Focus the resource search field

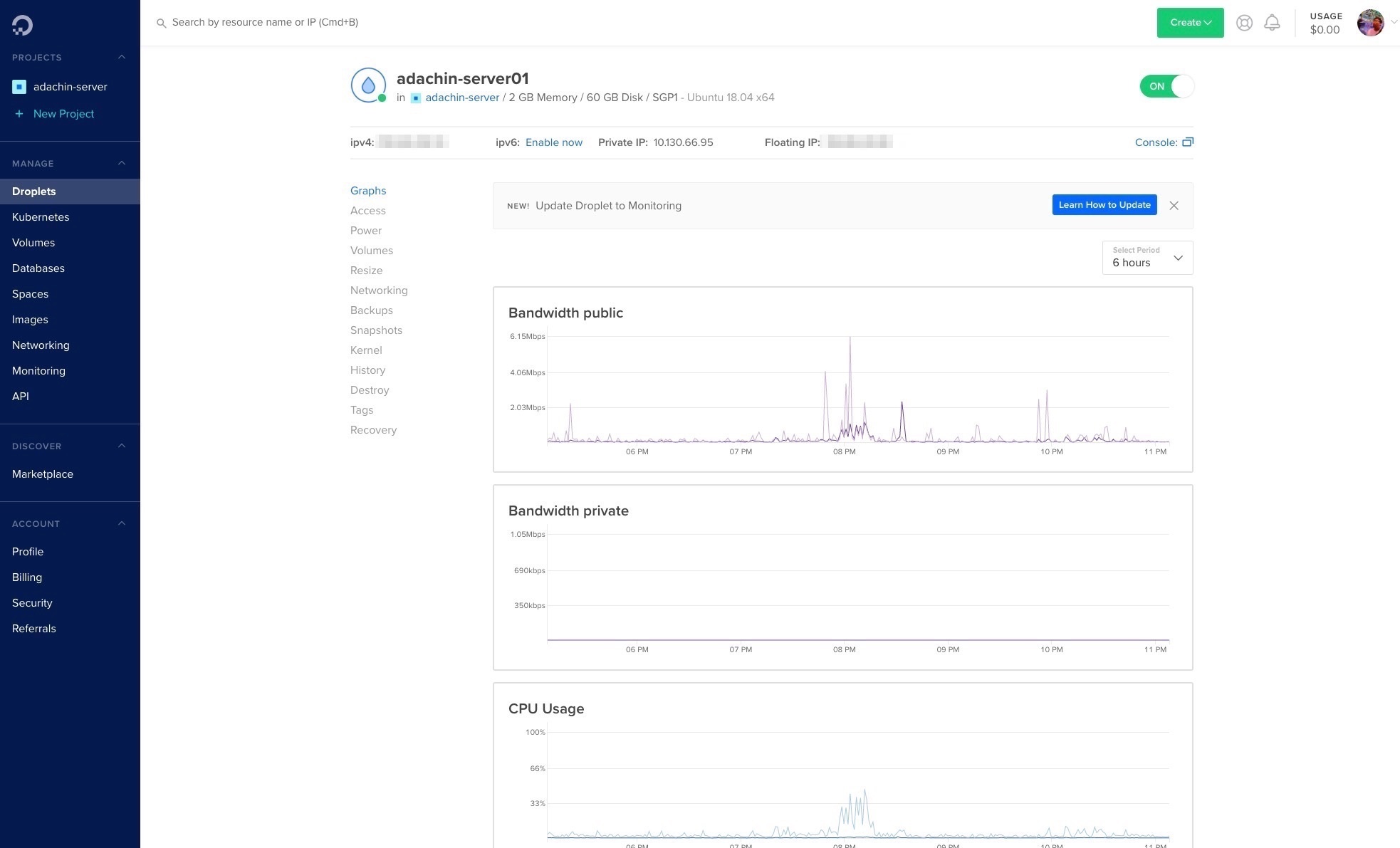[265, 23]
